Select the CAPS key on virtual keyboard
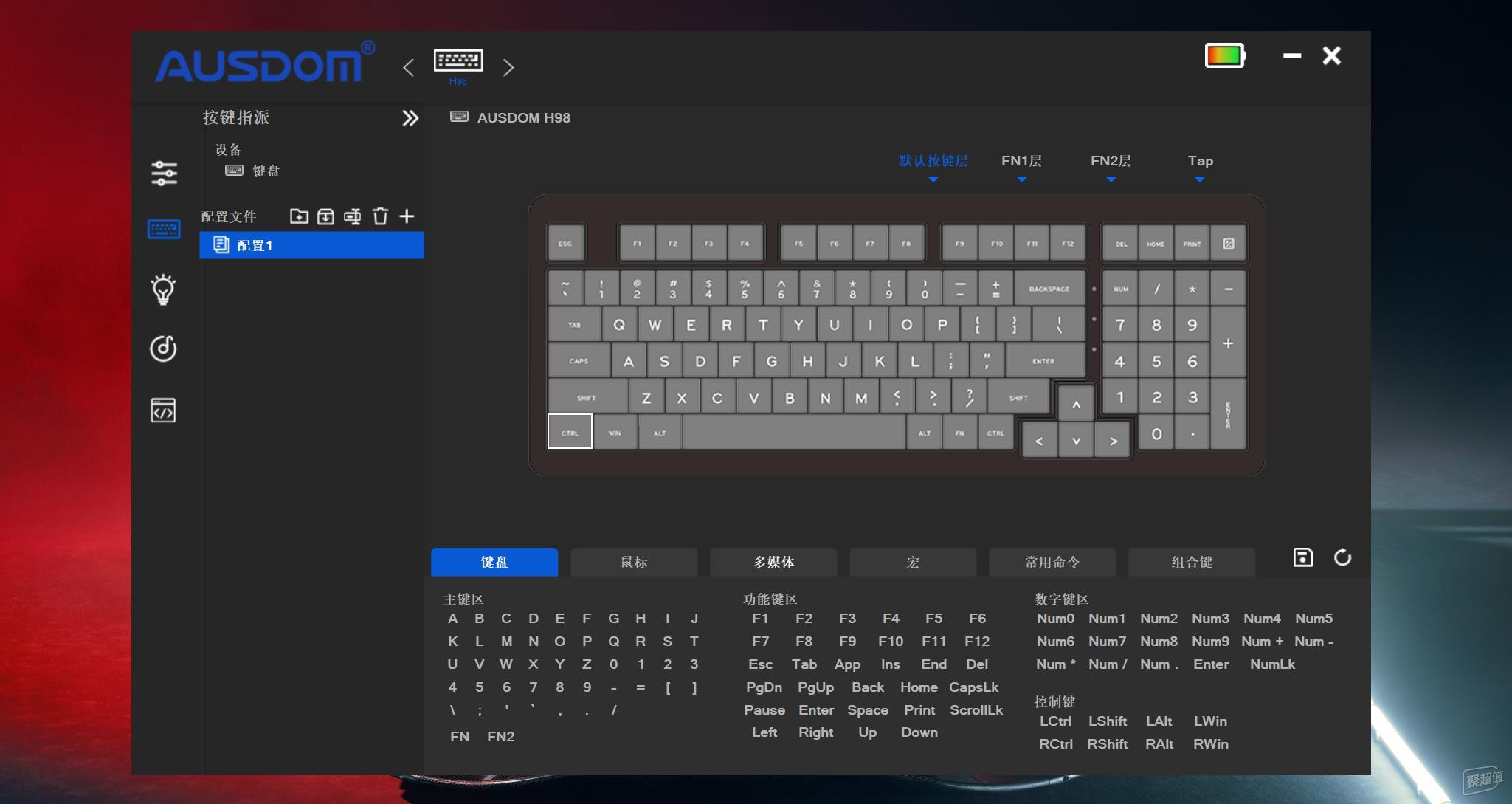The height and width of the screenshot is (804, 1512). coord(579,361)
